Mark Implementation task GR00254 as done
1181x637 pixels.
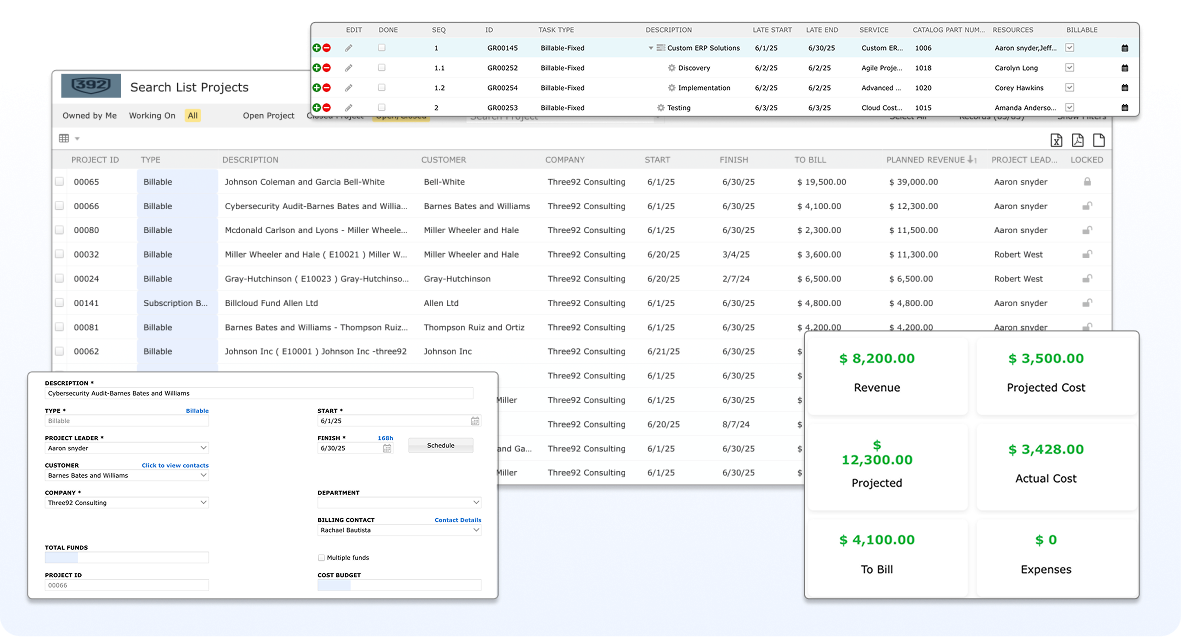382,87
